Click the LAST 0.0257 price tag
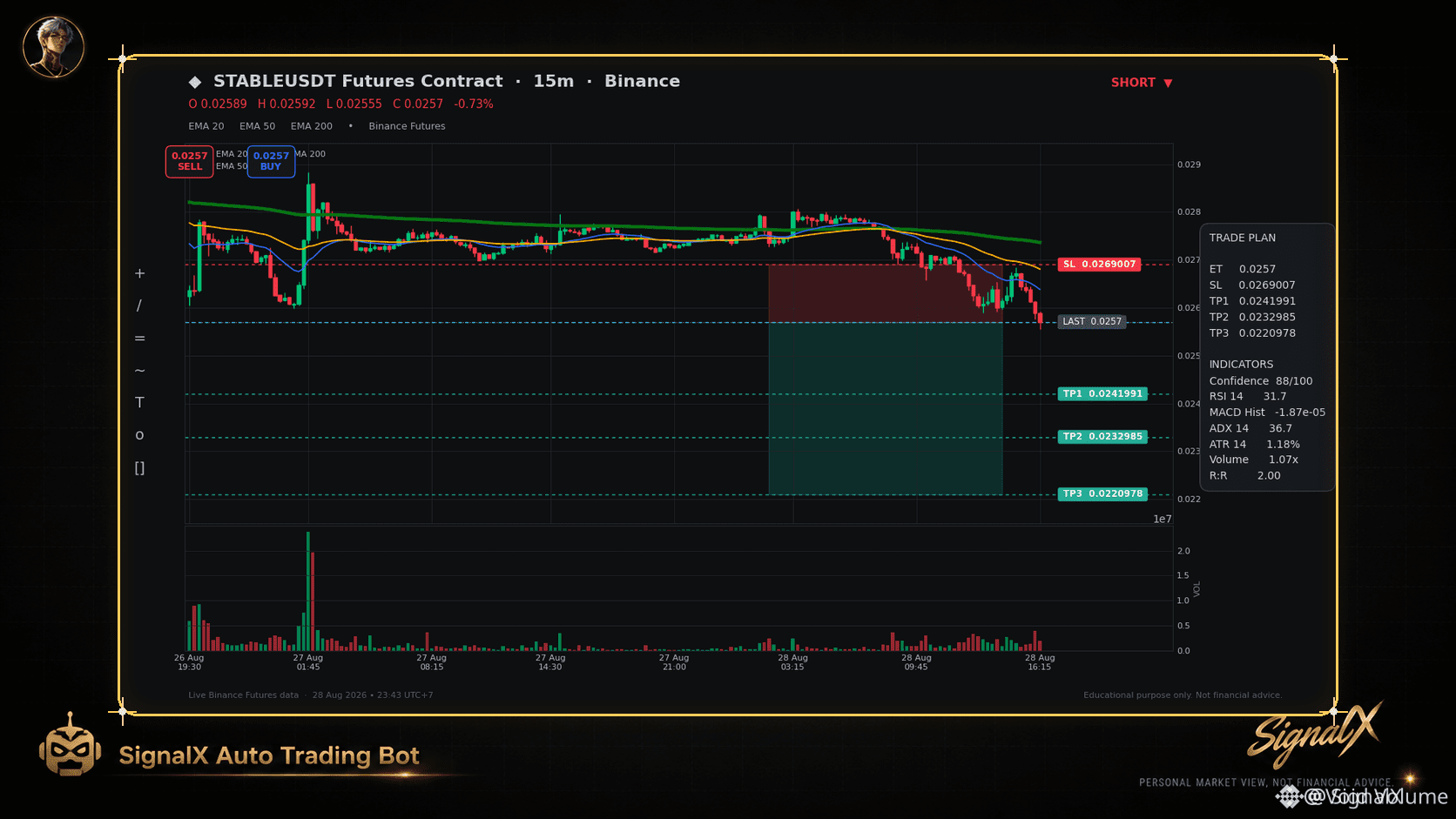Viewport: 1456px width, 819px height. pos(1092,321)
